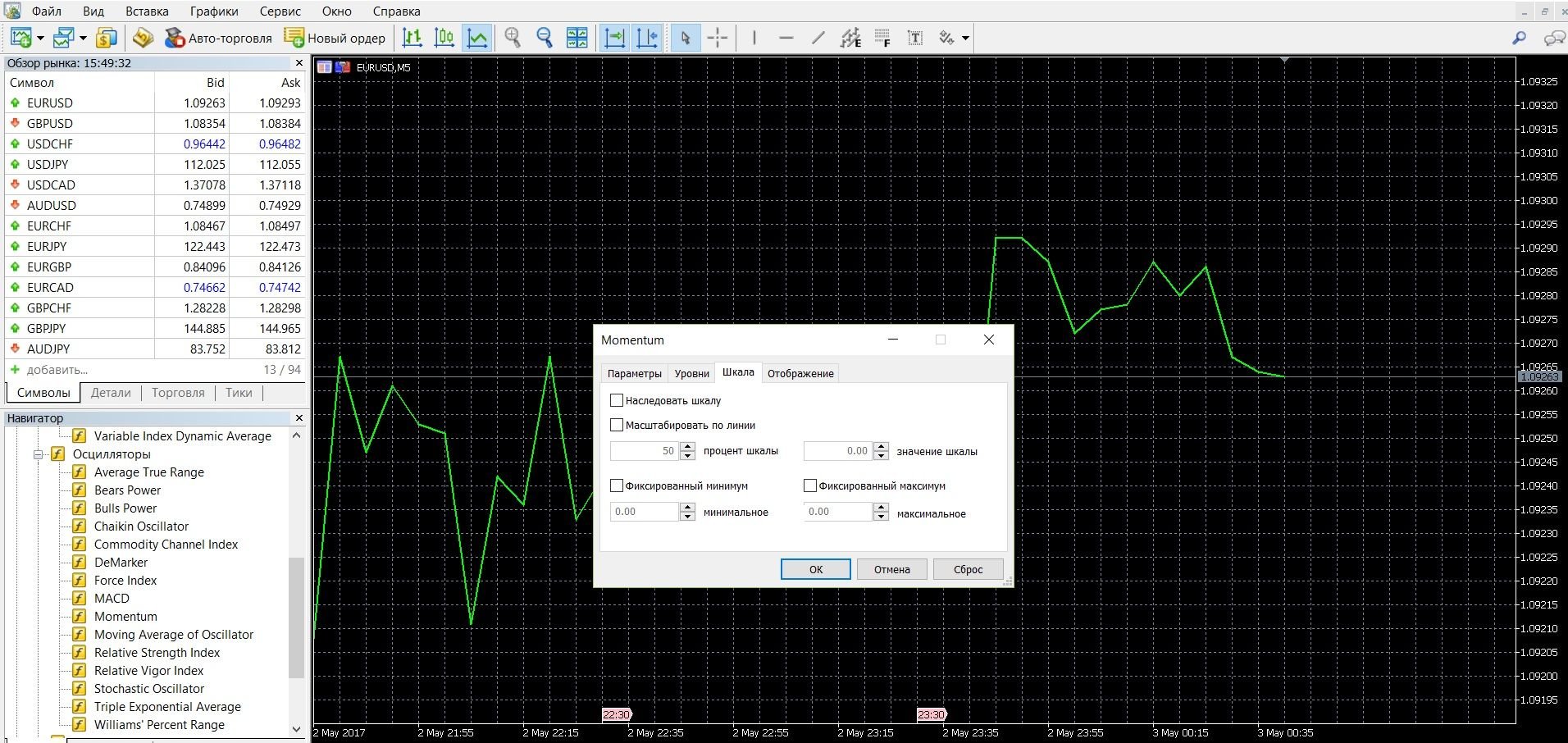
Task: Select the crosshair tool
Action: tap(718, 38)
